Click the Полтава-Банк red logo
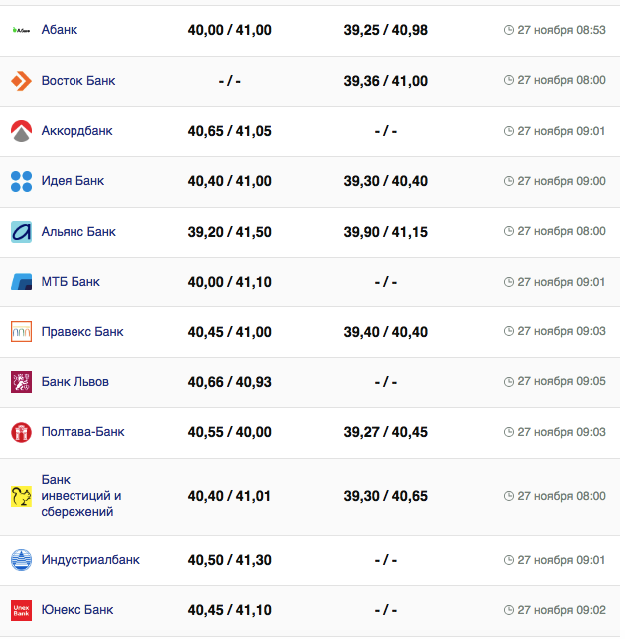 pos(21,432)
